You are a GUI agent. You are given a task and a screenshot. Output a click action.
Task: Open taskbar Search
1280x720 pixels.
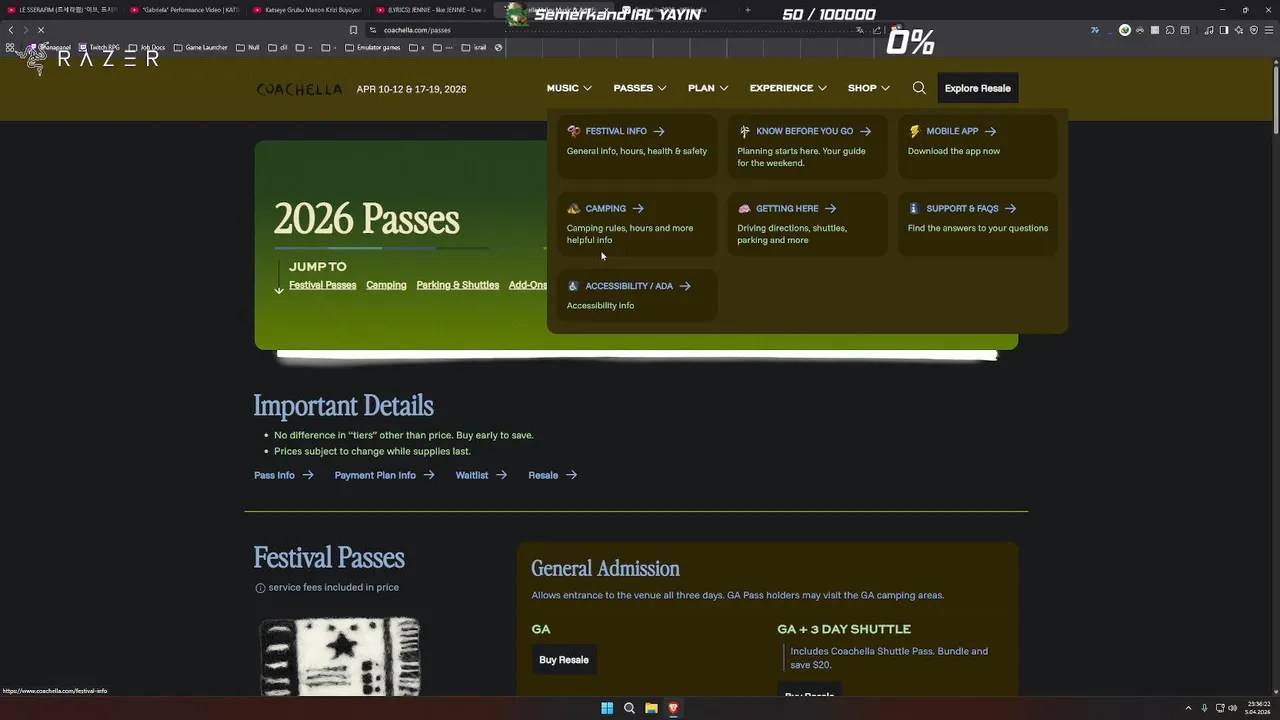point(629,708)
